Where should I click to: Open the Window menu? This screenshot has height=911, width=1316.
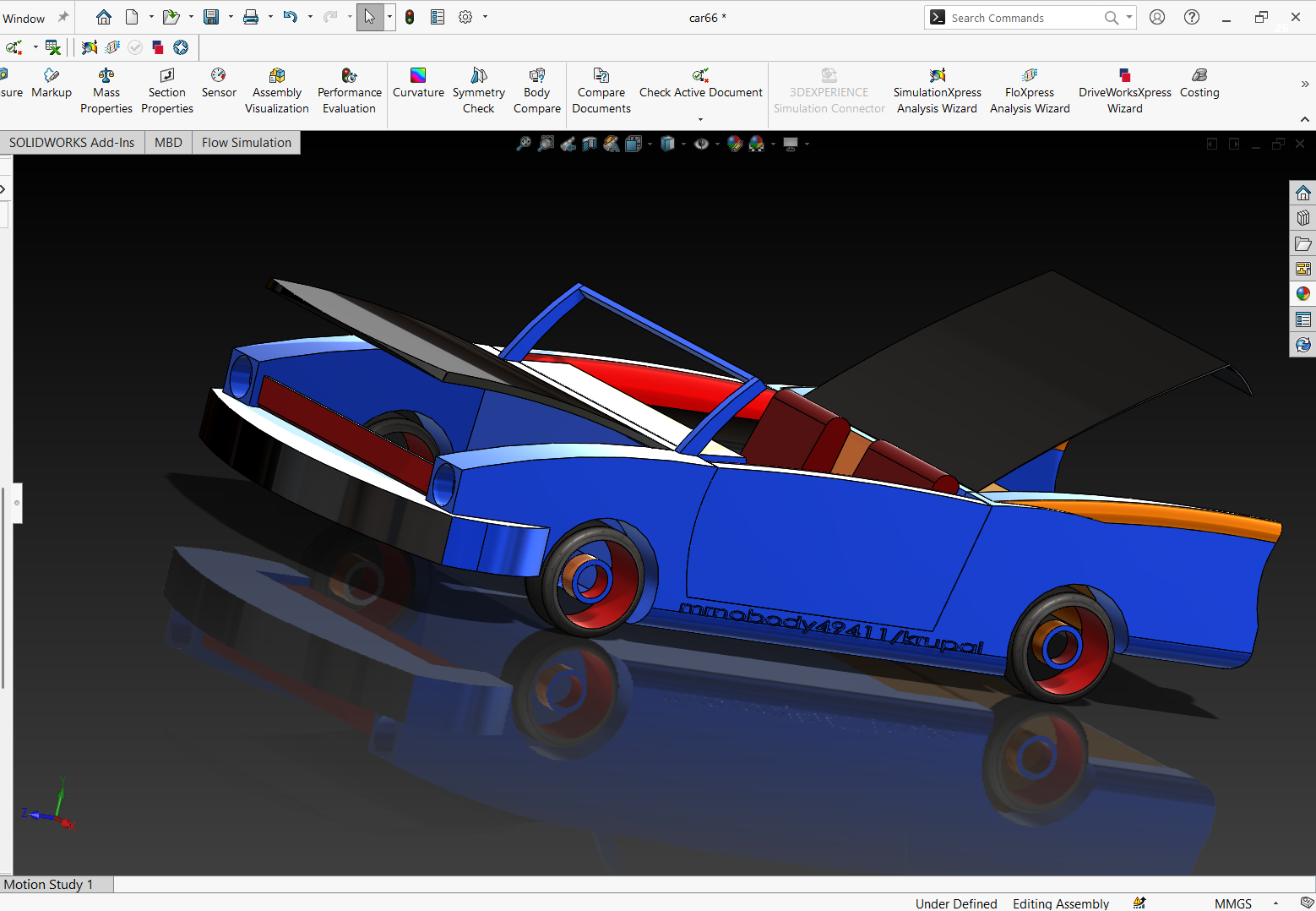[x=24, y=18]
